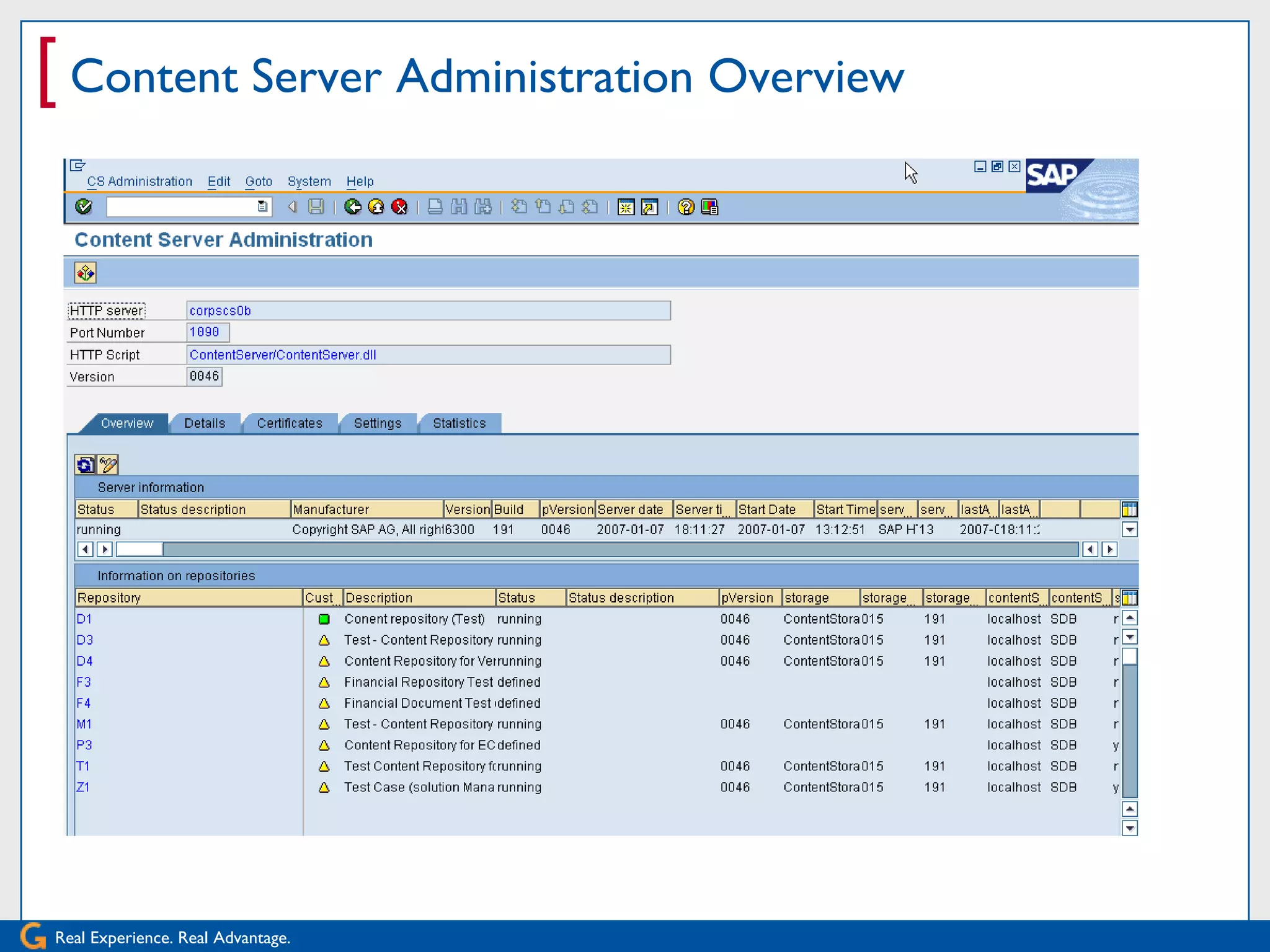Open the Goto menu
1270x952 pixels.
pos(259,182)
